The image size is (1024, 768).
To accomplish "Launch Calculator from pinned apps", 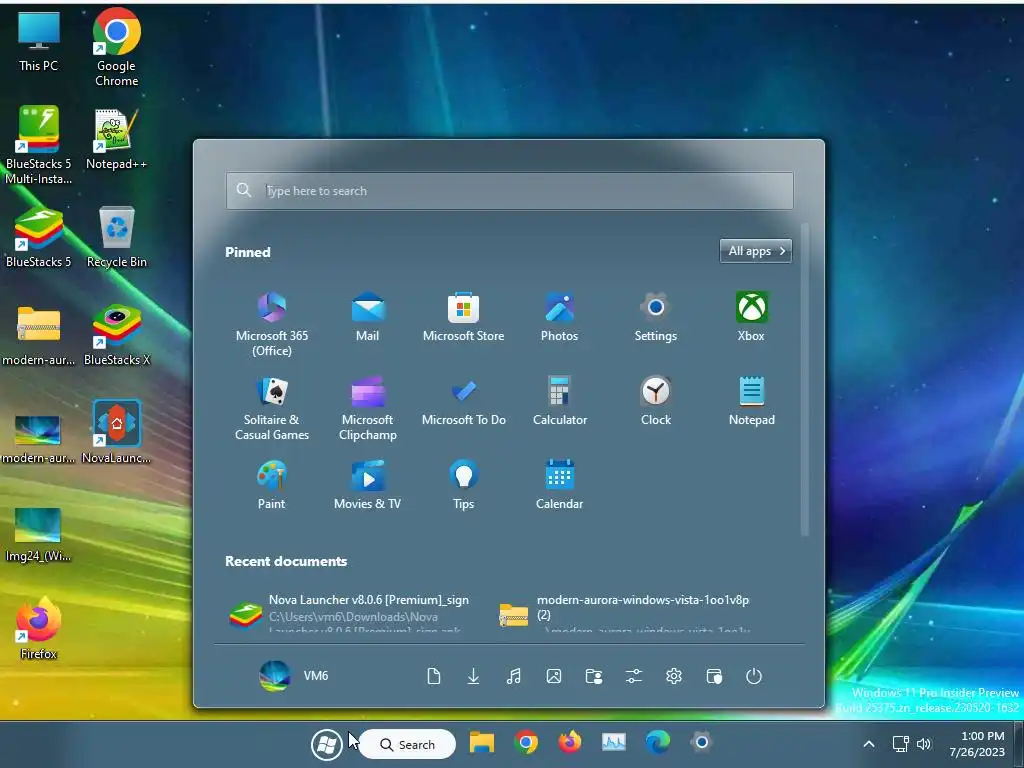I will pyautogui.click(x=560, y=401).
